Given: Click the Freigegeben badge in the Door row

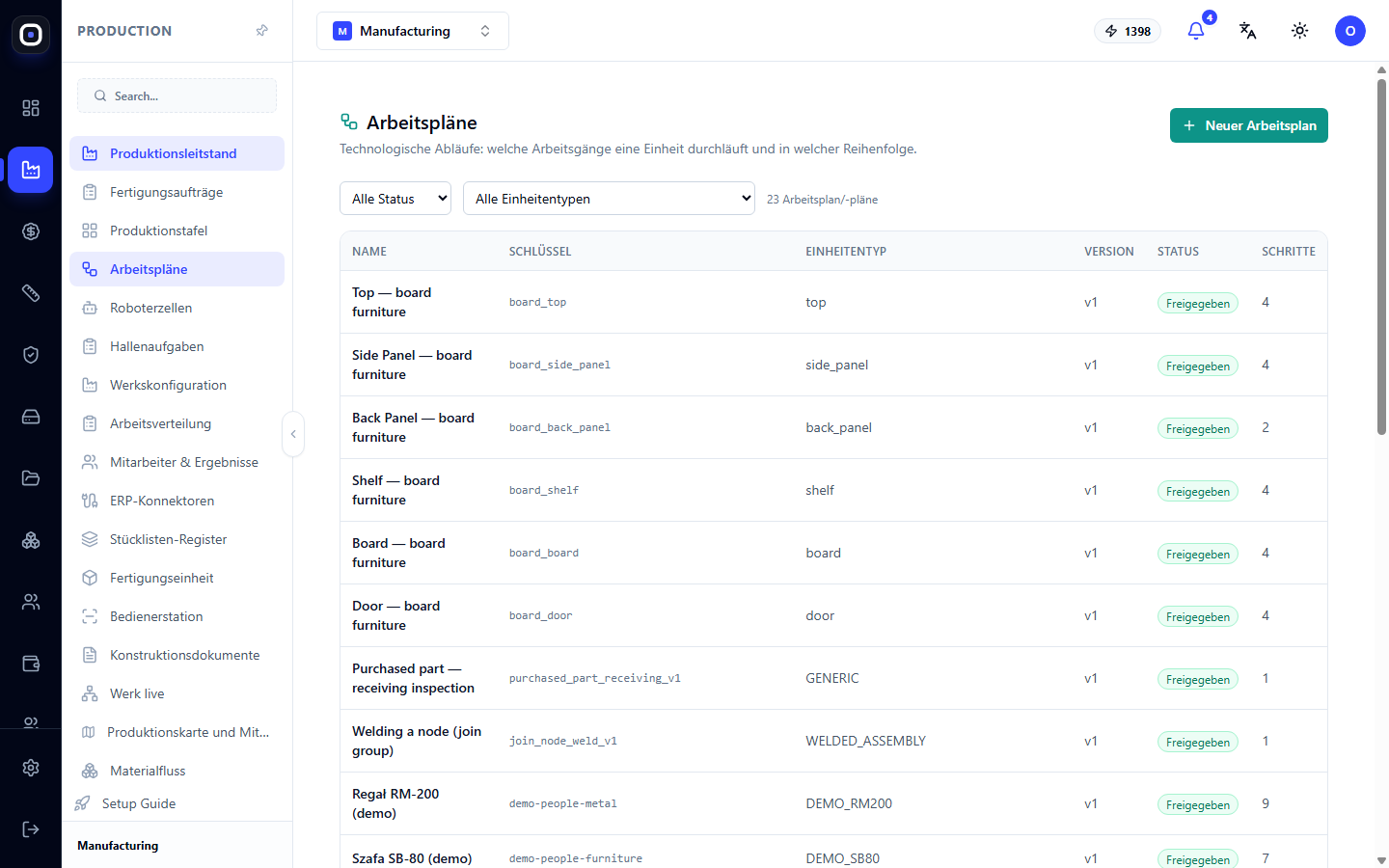Looking at the screenshot, I should point(1198,616).
